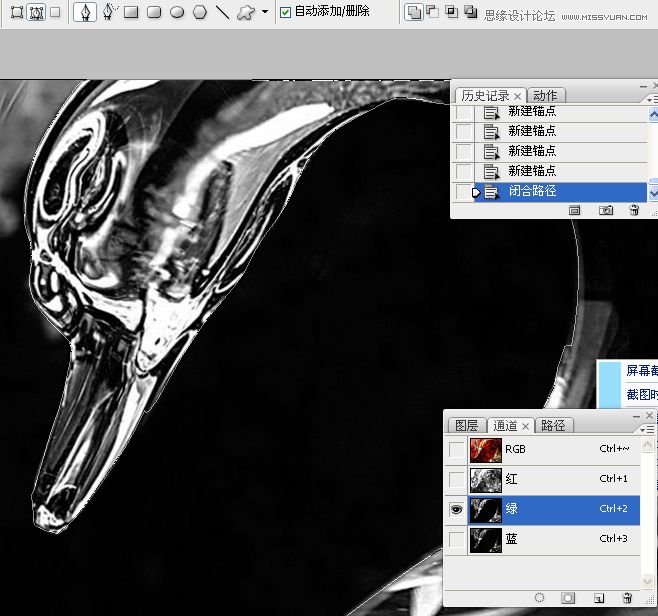This screenshot has width=658, height=616.
Task: Hide the 绿 channel eye icon
Action: pyautogui.click(x=457, y=509)
